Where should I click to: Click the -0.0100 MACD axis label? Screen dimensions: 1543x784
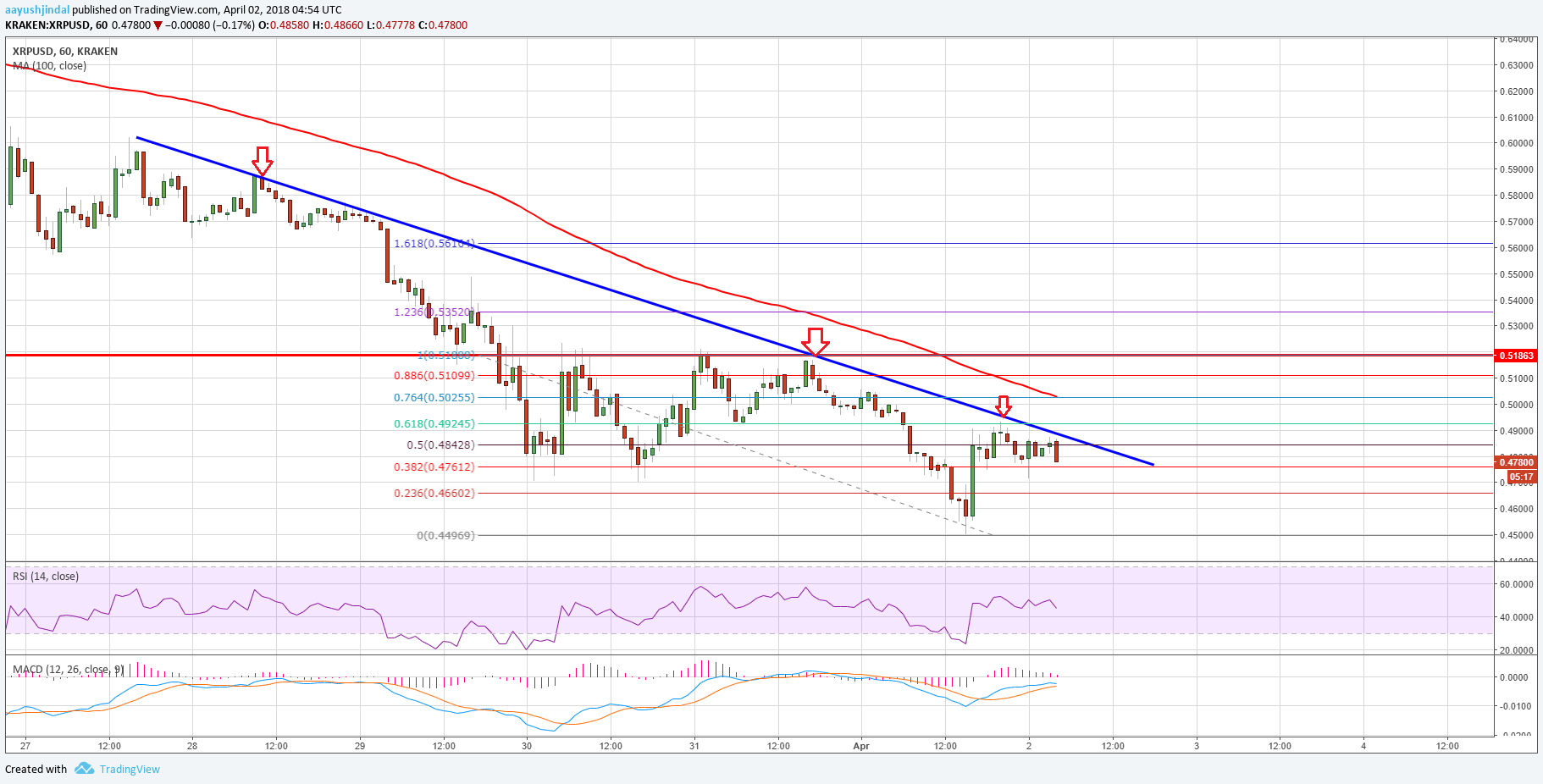1514,706
